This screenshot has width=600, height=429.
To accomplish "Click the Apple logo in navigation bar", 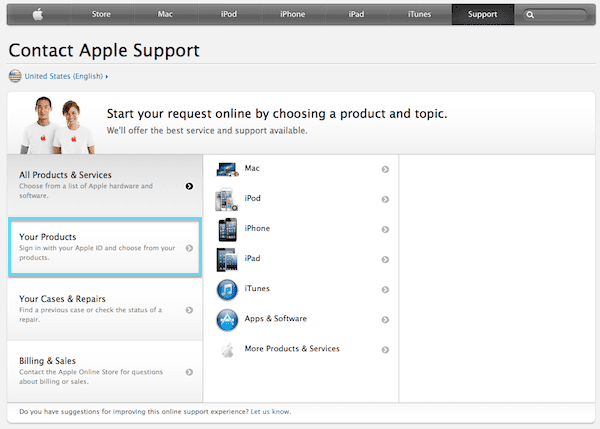I will [x=38, y=15].
